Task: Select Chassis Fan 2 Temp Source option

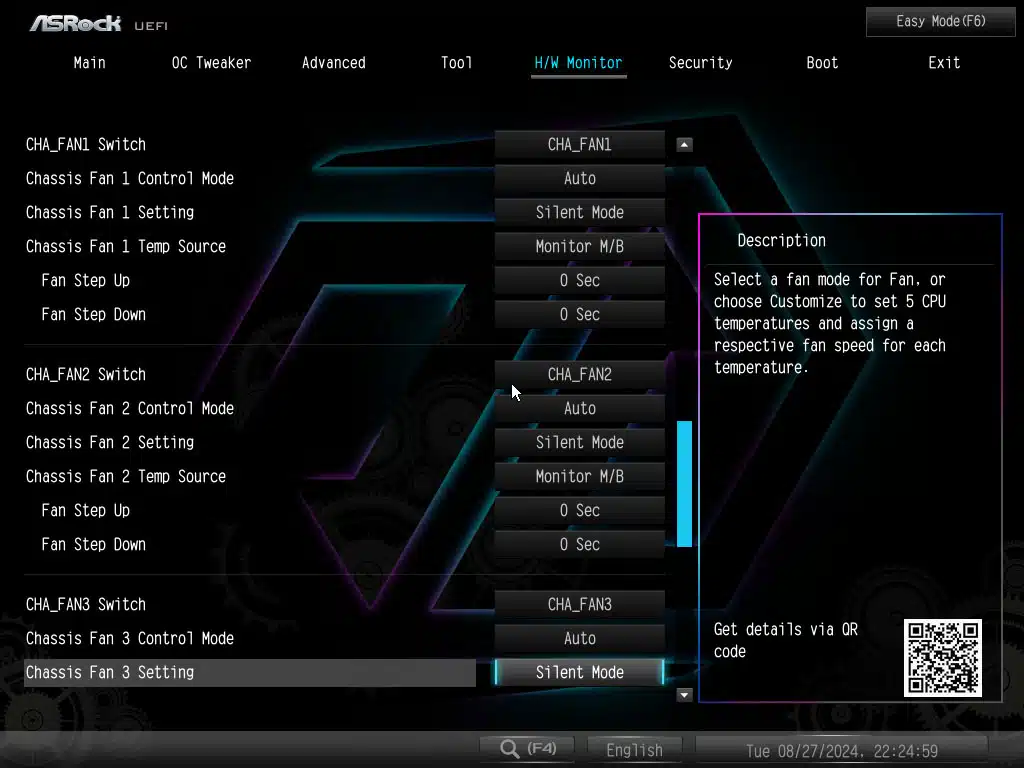Action: coord(579,477)
